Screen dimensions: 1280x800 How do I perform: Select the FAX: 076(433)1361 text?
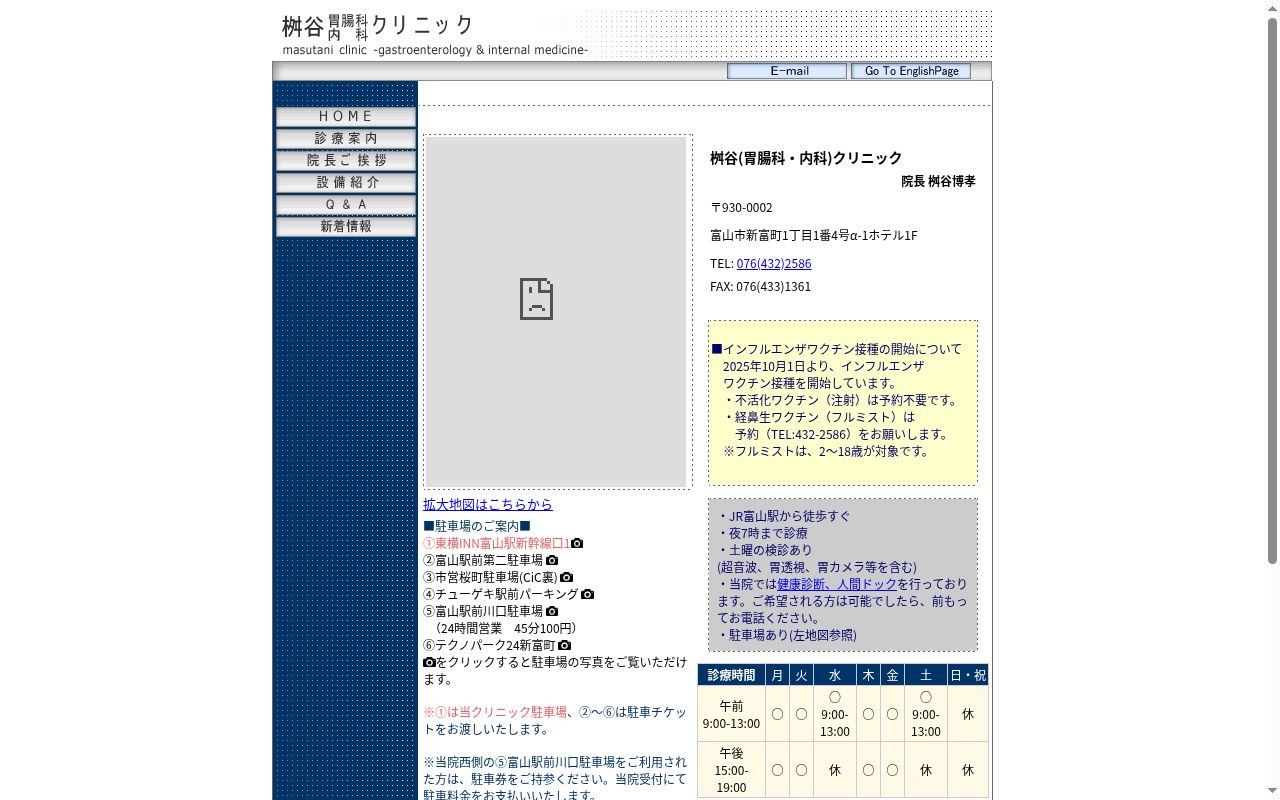pos(761,286)
